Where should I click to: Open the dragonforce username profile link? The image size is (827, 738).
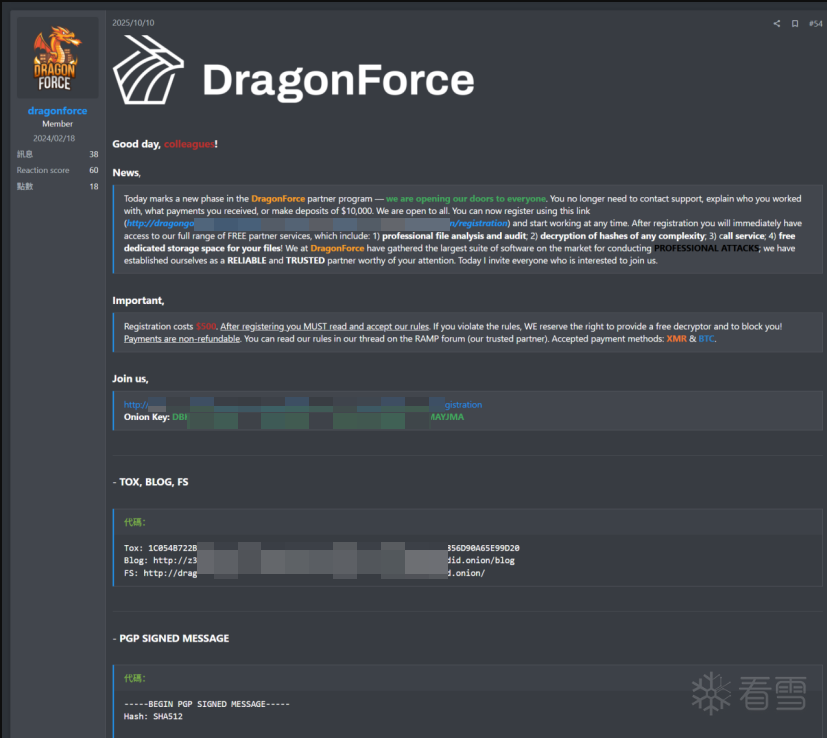57,111
